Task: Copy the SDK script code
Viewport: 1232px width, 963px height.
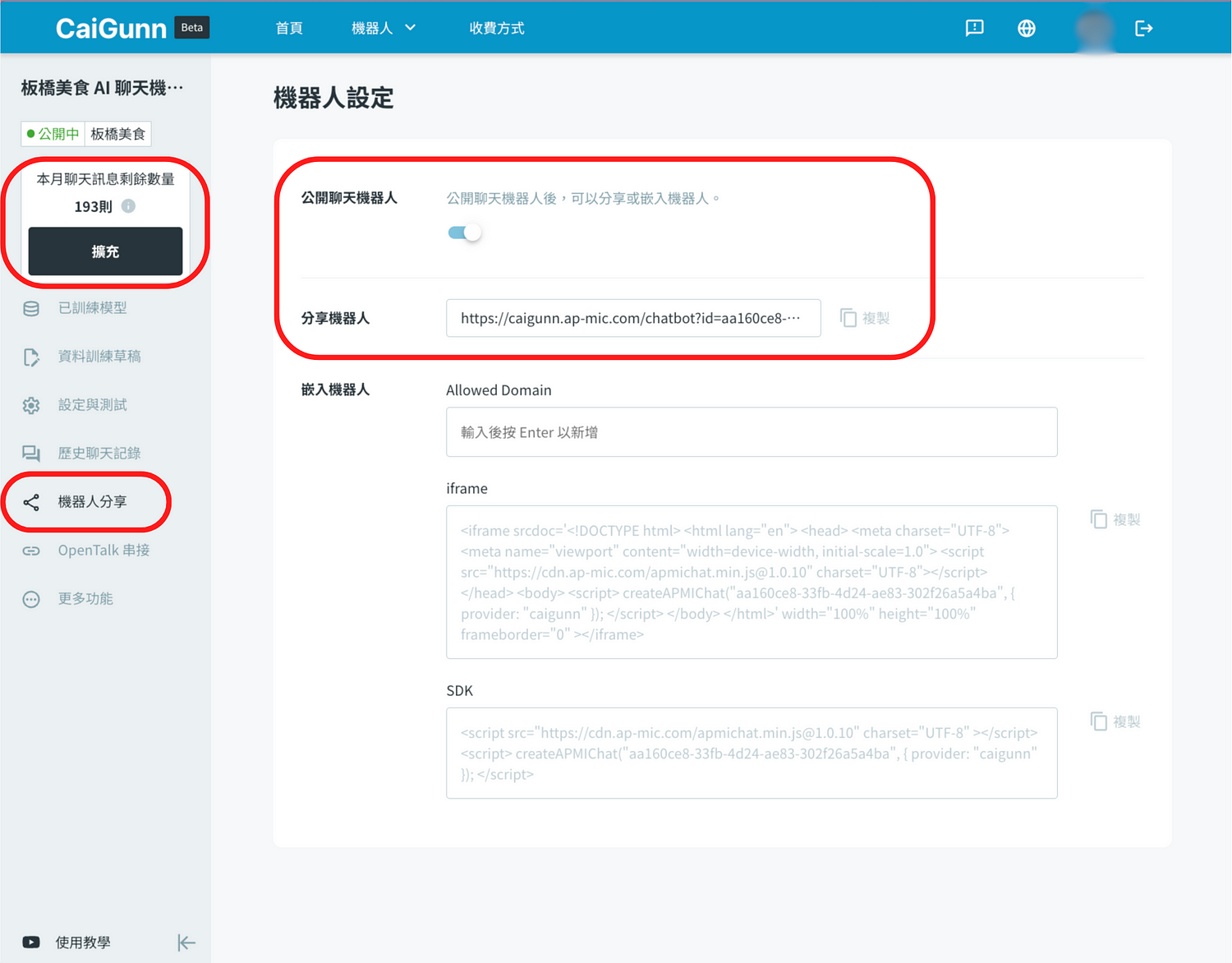Action: point(1115,721)
